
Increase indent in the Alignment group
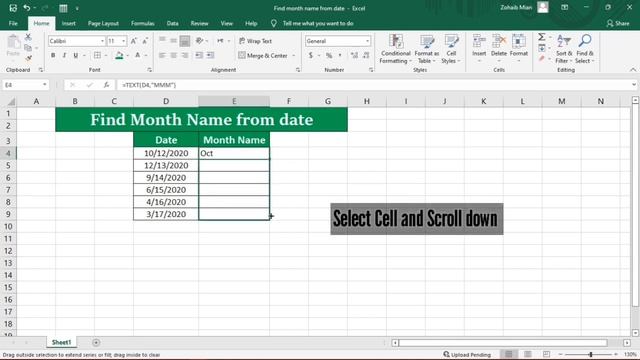tap(210, 56)
